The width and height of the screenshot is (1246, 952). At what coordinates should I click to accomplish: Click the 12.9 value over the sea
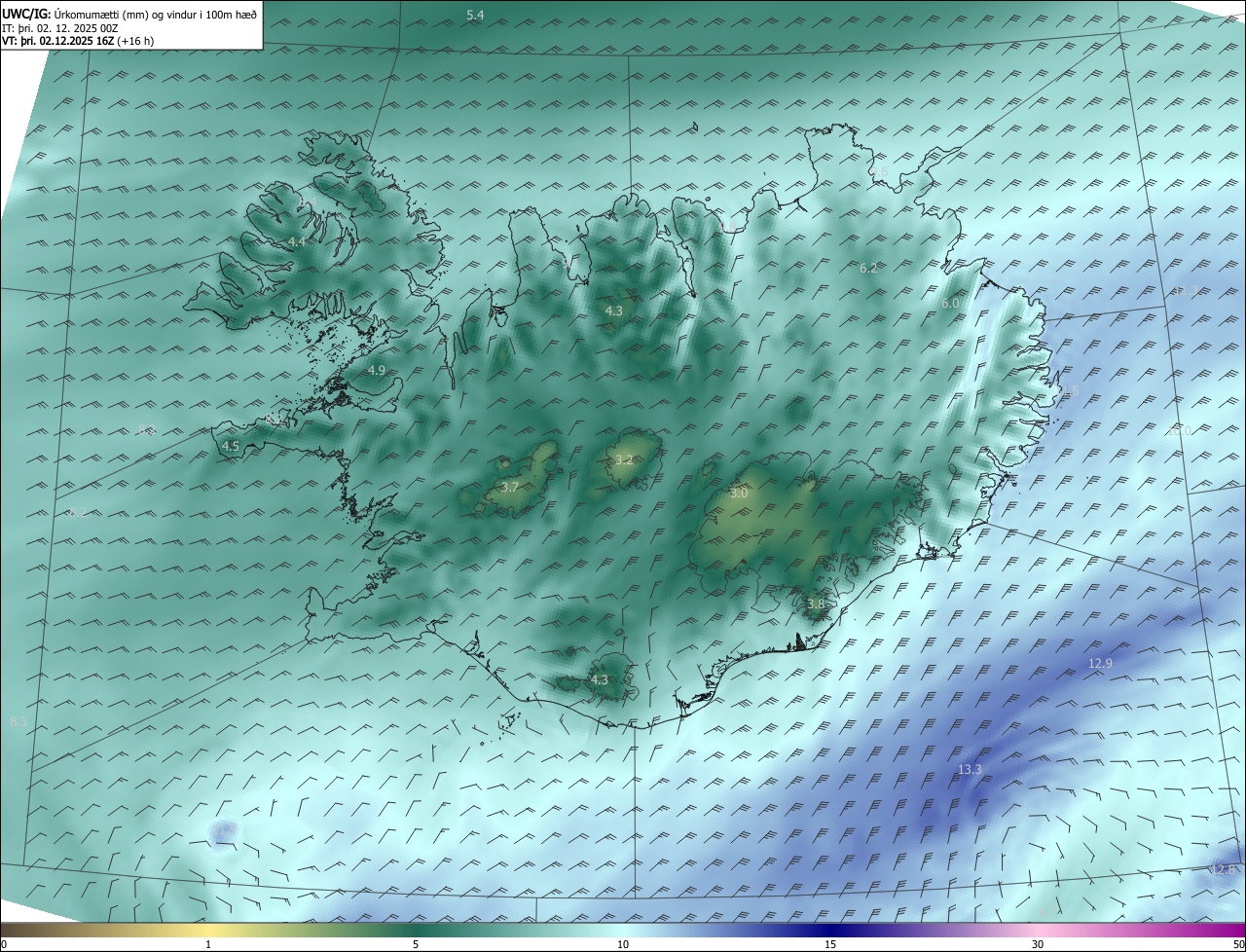pyautogui.click(x=1100, y=663)
